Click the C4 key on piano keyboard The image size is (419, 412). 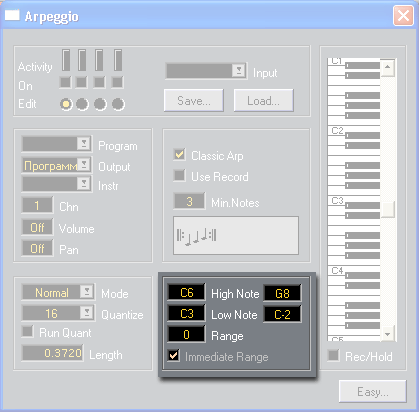click(337, 271)
